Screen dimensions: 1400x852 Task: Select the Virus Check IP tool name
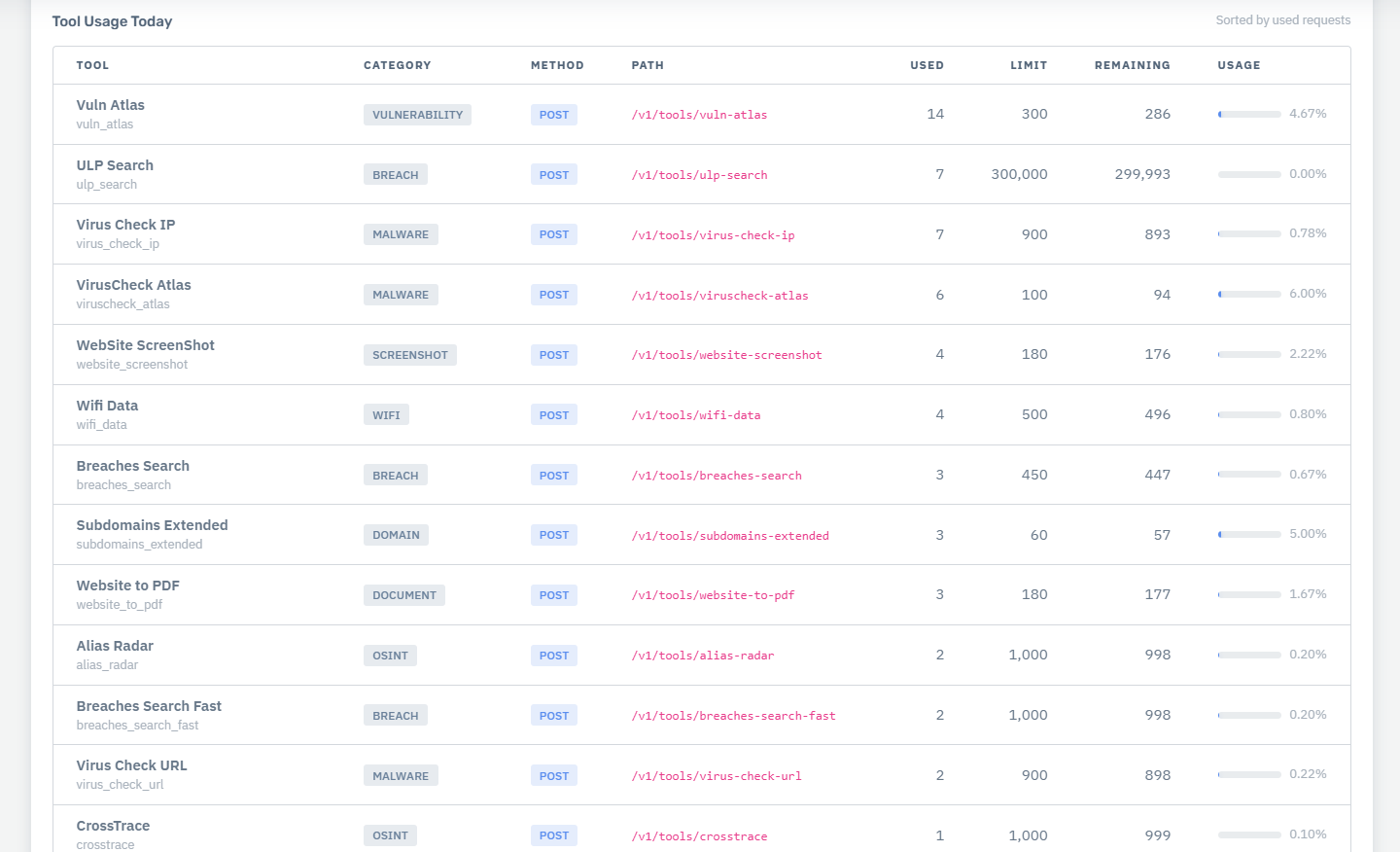coord(125,225)
